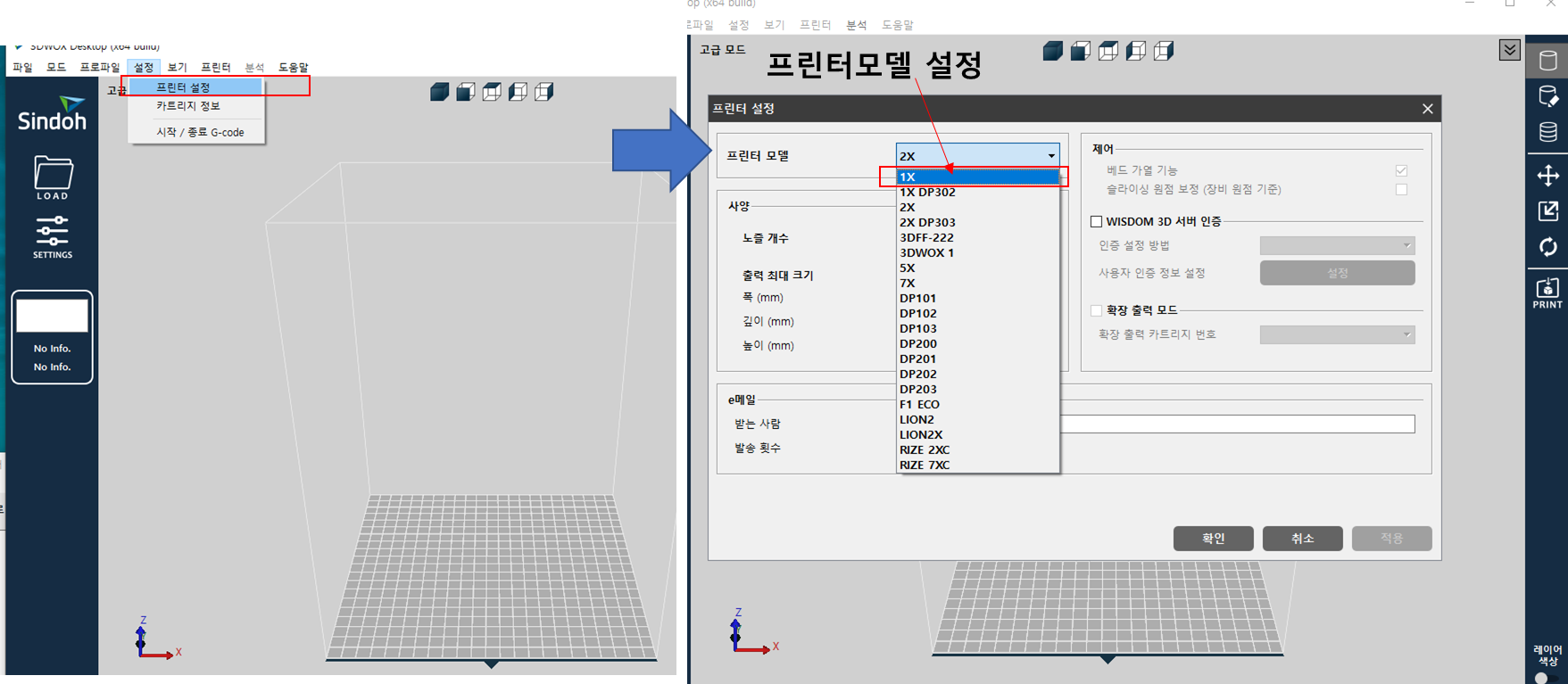1568x684 pixels.
Task: Select the stacked layers cylinder icon
Action: [1547, 132]
